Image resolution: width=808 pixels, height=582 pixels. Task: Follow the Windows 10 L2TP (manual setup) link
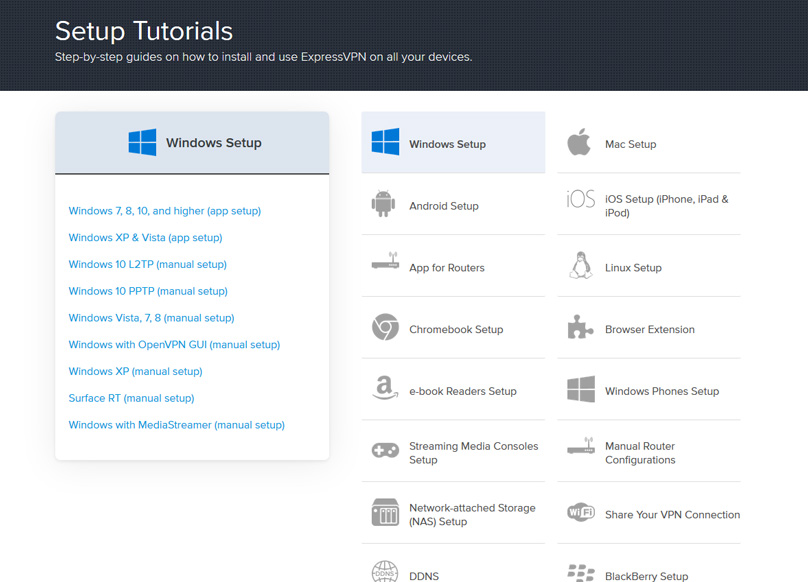[147, 264]
